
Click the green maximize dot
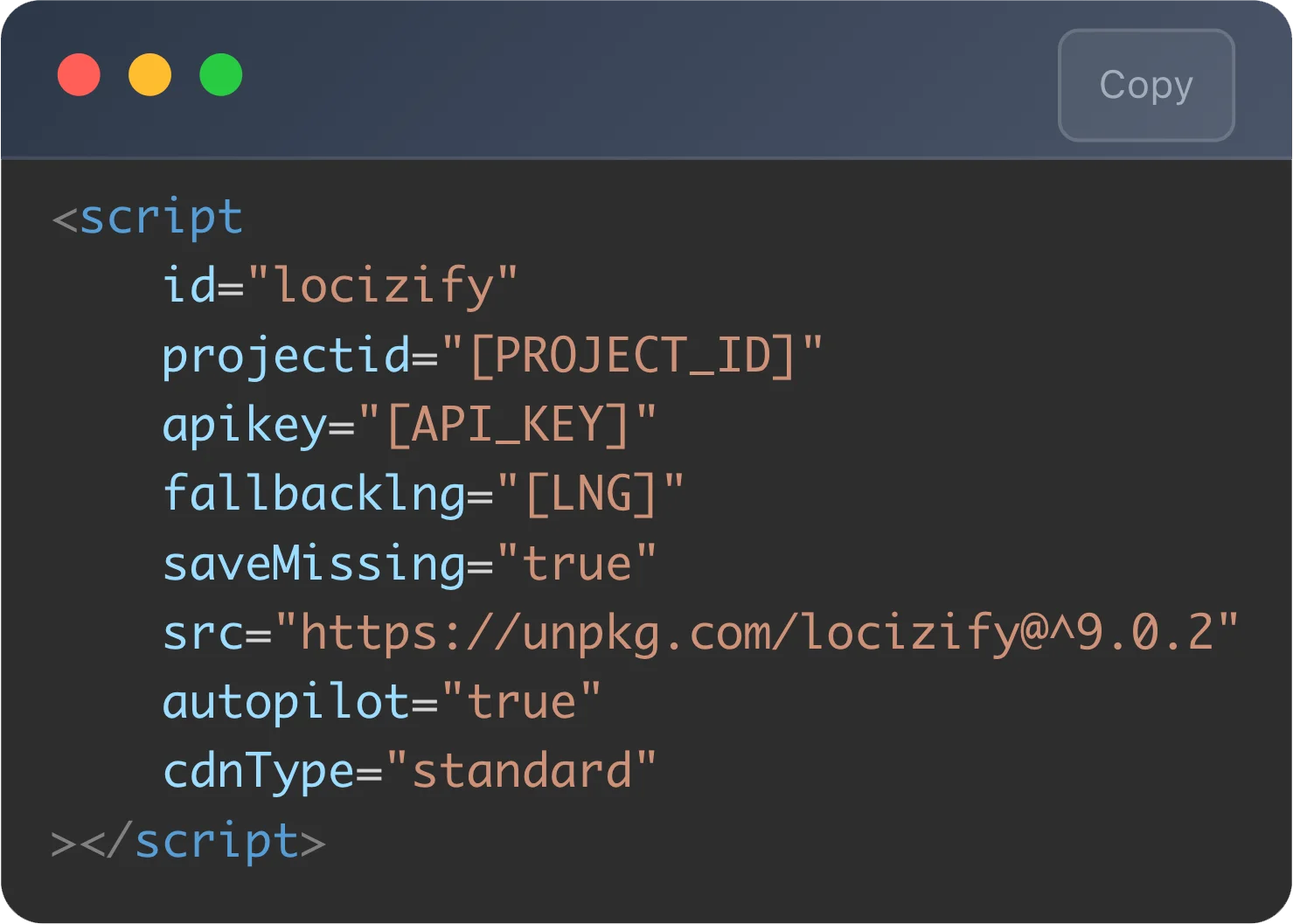[220, 75]
